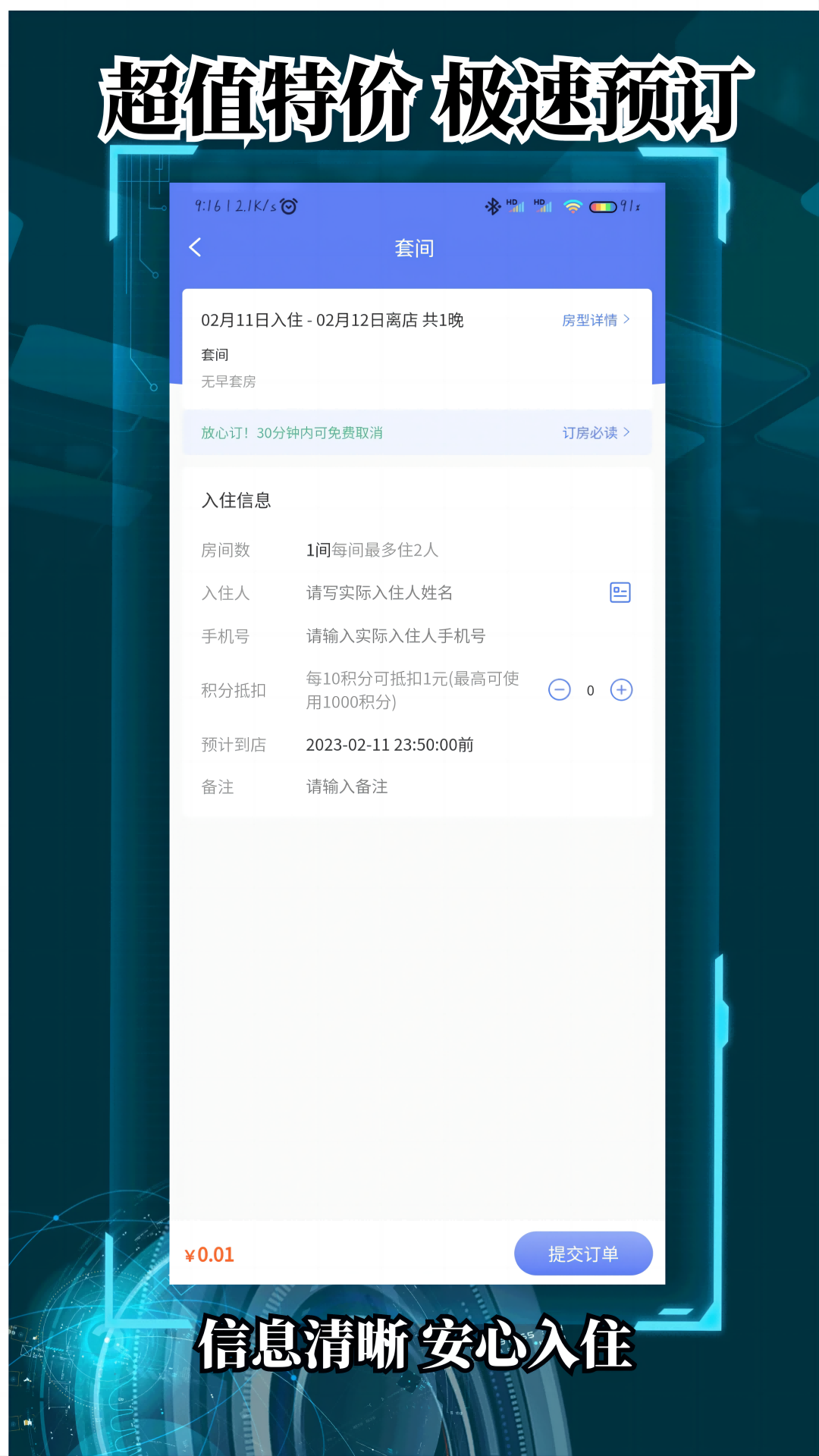This screenshot has height=1456, width=819.
Task: Tap the check-in date range text
Action: pyautogui.click(x=332, y=320)
